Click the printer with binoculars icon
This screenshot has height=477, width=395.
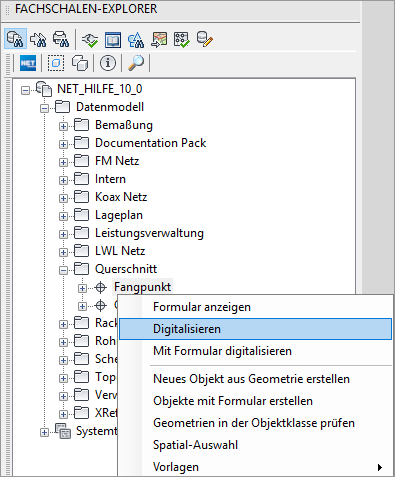tap(61, 39)
